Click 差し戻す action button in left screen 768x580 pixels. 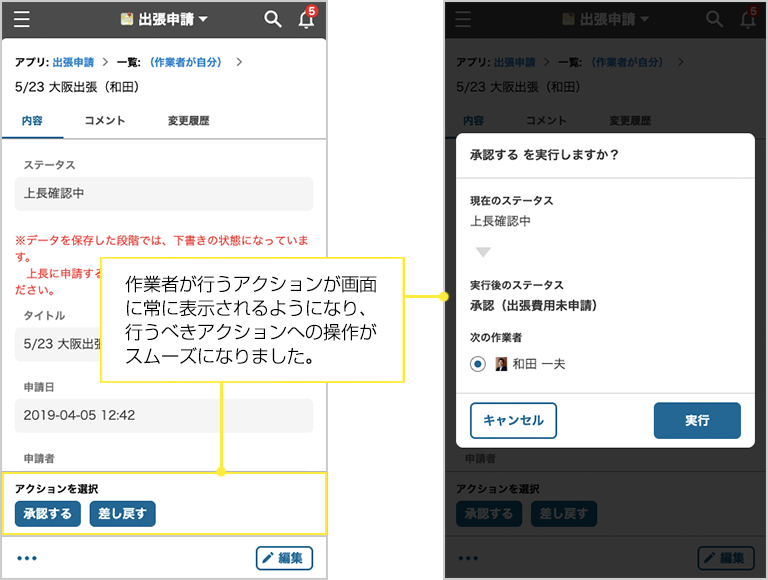122,513
